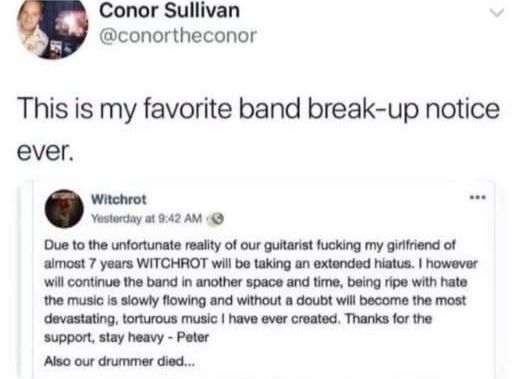
Task: Click the 'Thanks for the' text
Action: tap(388, 319)
